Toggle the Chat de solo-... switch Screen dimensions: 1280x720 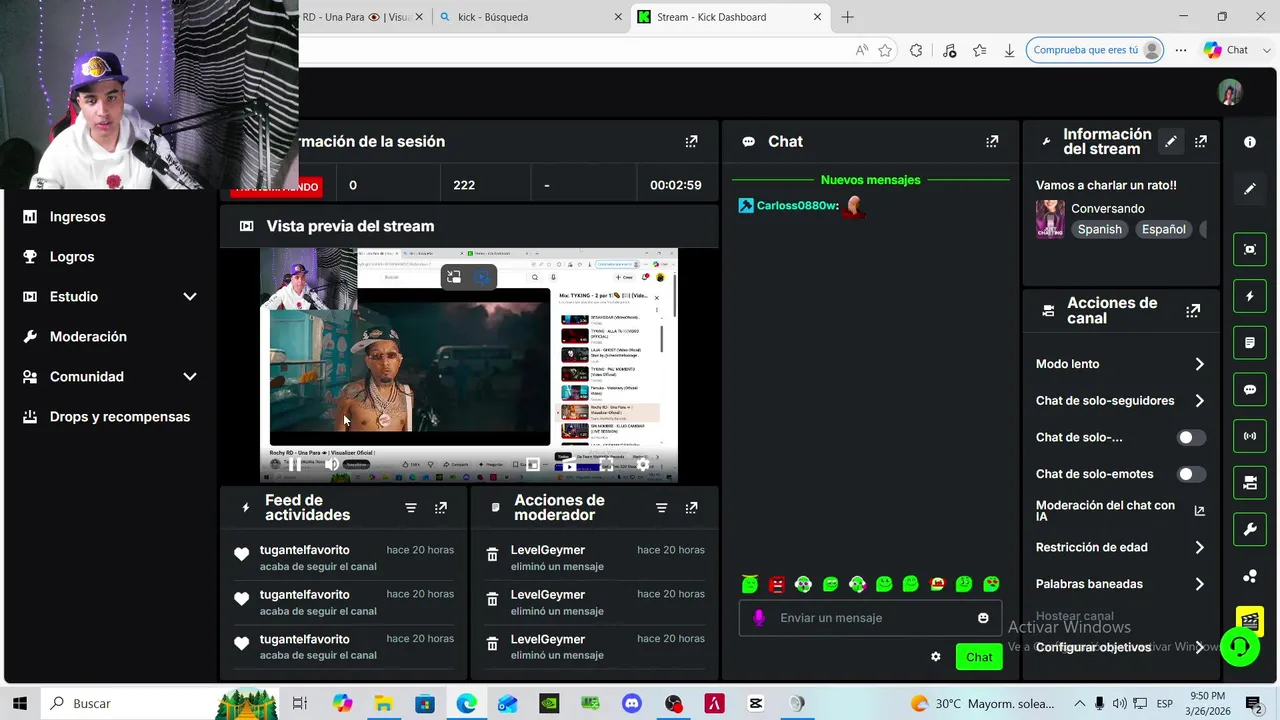coord(1190,437)
